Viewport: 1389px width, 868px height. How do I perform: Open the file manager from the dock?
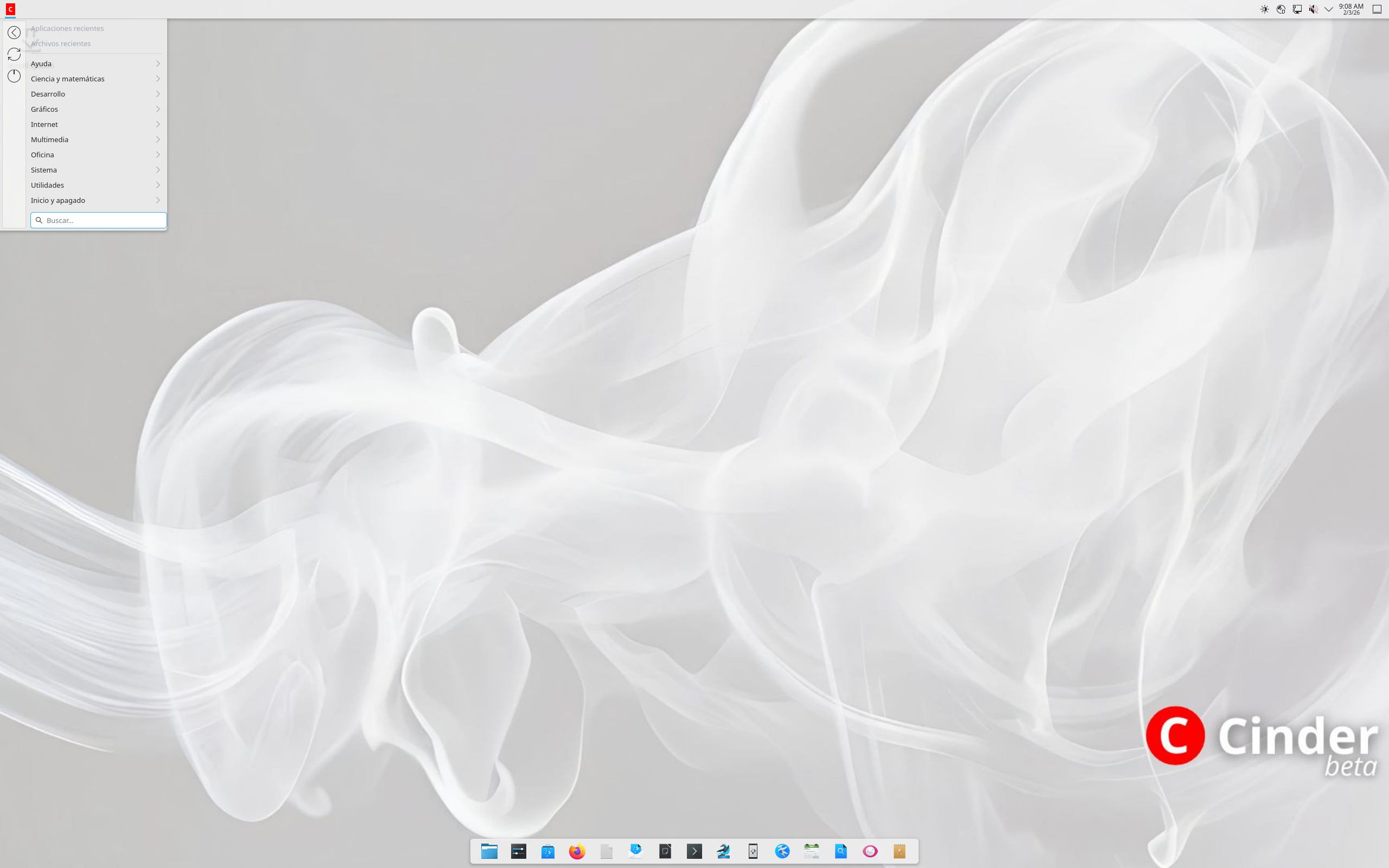pos(489,851)
